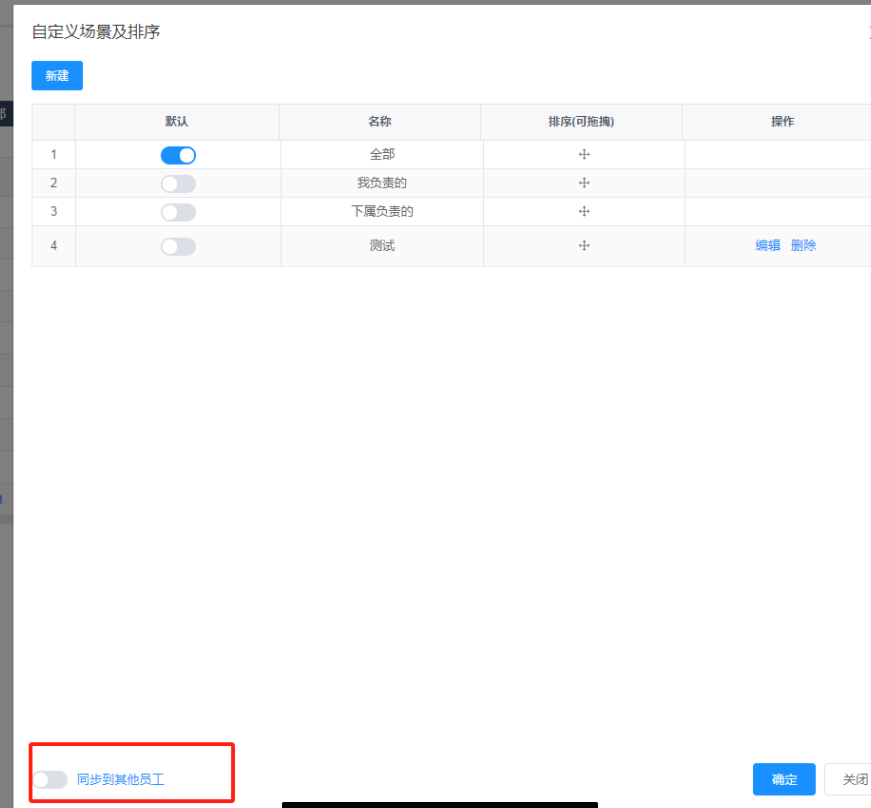Click the drag handle icon for 全部 row
871x808 pixels.
583,154
